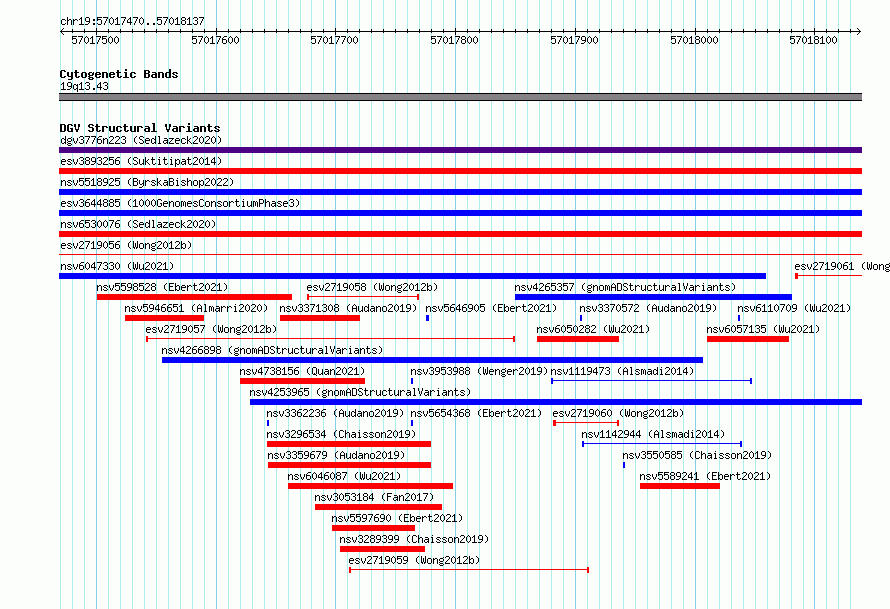Select esv2719056 (Wong2012b) label
The height and width of the screenshot is (609, 890).
pyautogui.click(x=126, y=245)
